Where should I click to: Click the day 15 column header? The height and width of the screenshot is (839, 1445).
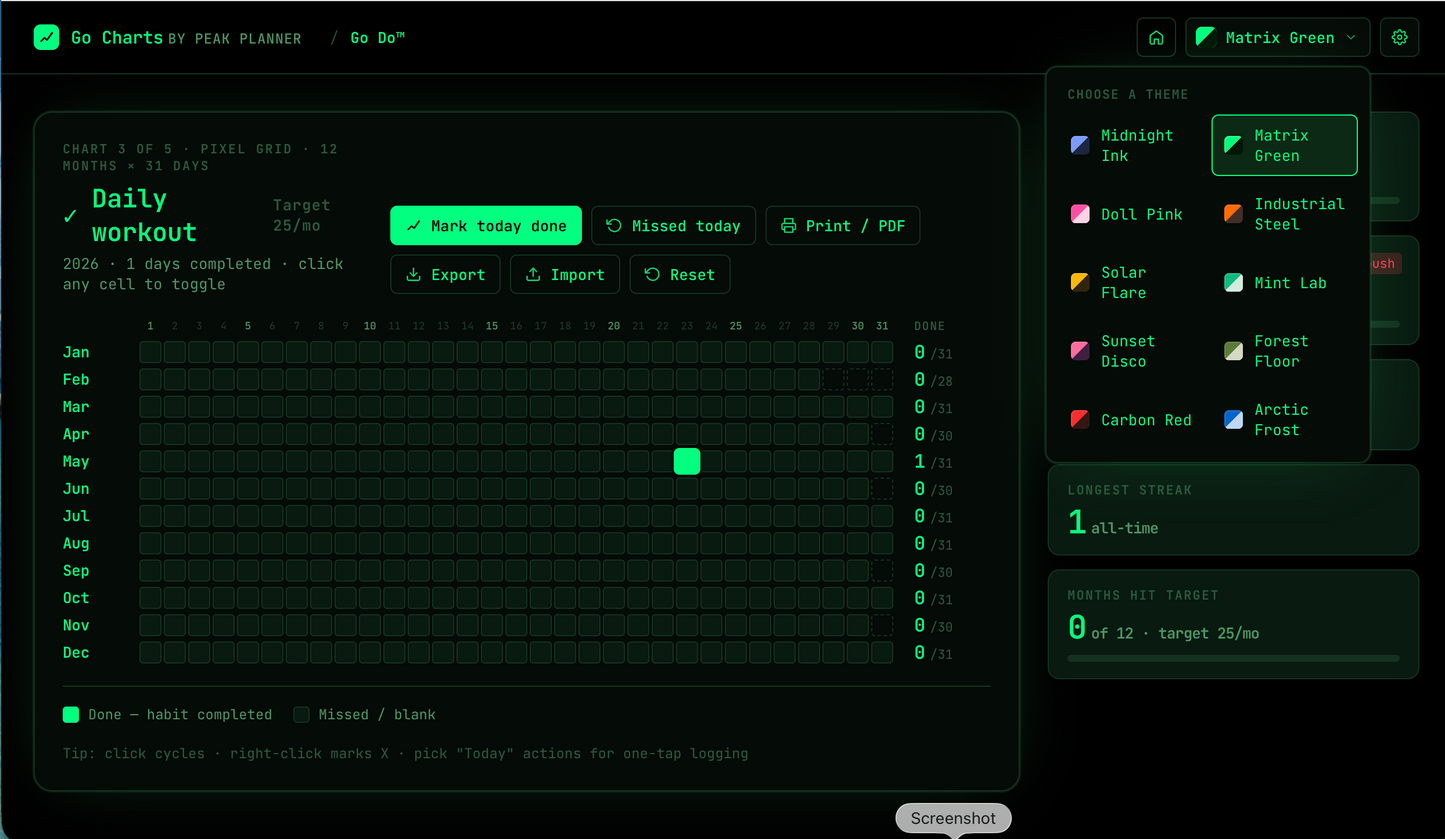[492, 326]
